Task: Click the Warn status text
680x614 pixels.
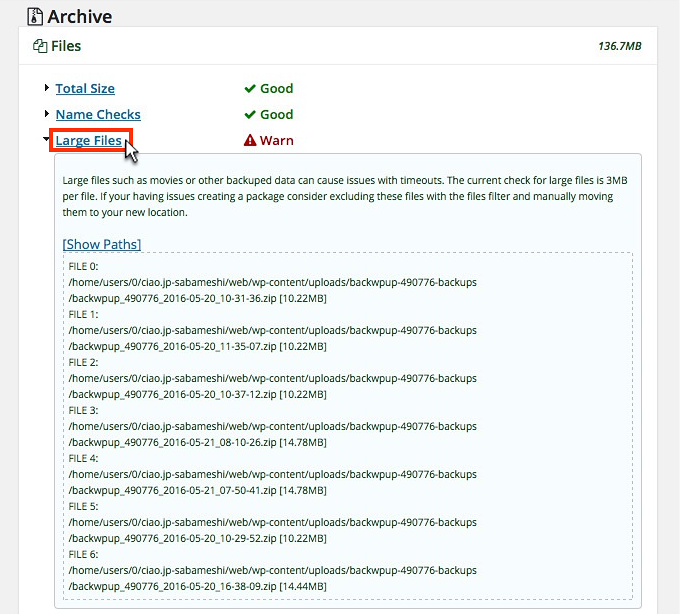Action: [277, 140]
